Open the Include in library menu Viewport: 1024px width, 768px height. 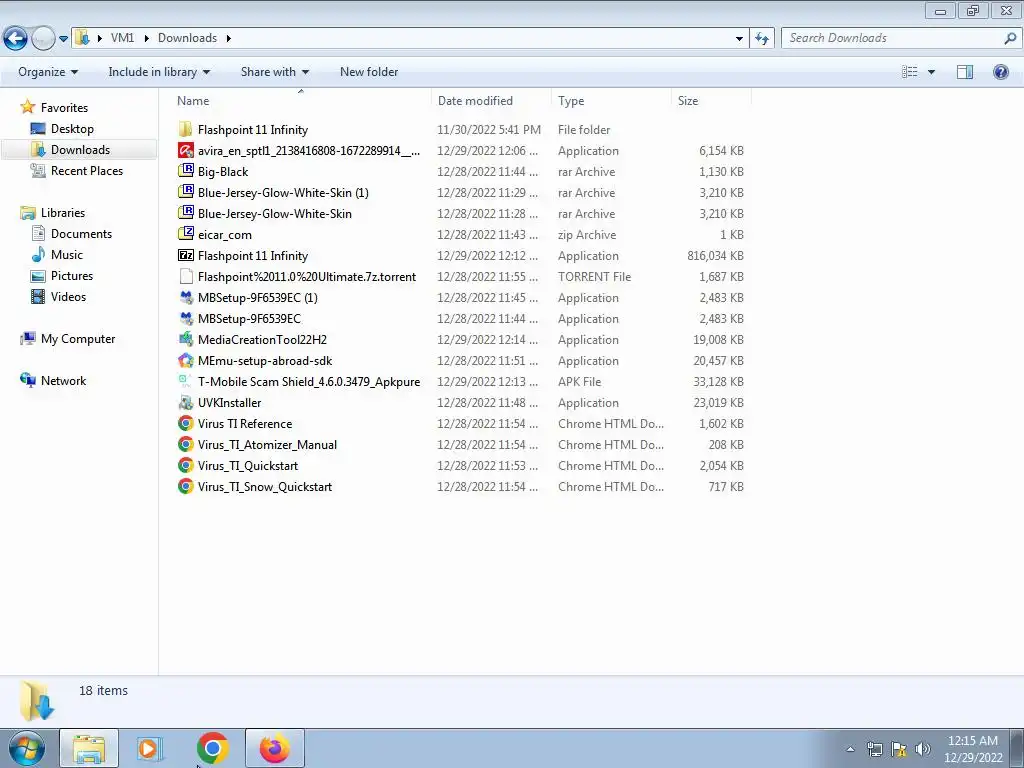159,72
